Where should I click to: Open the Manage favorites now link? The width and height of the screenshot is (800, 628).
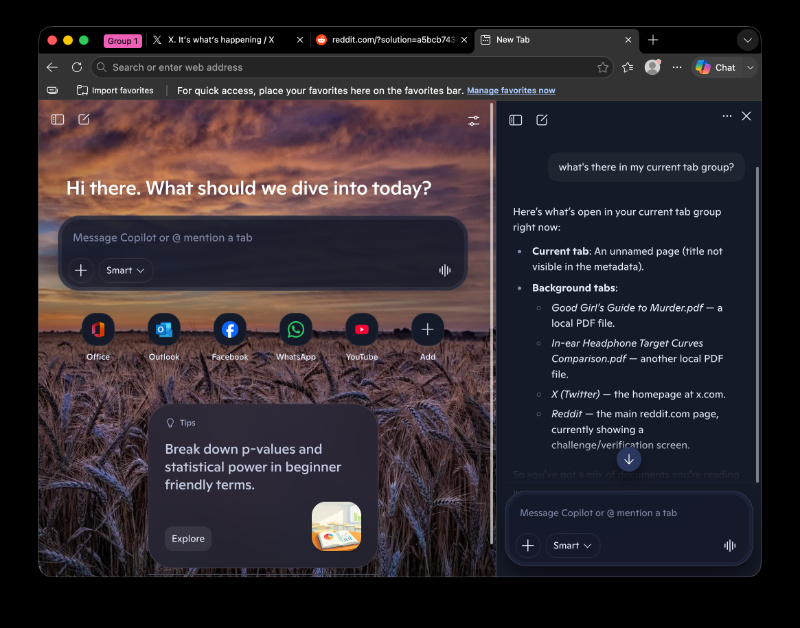(x=511, y=90)
